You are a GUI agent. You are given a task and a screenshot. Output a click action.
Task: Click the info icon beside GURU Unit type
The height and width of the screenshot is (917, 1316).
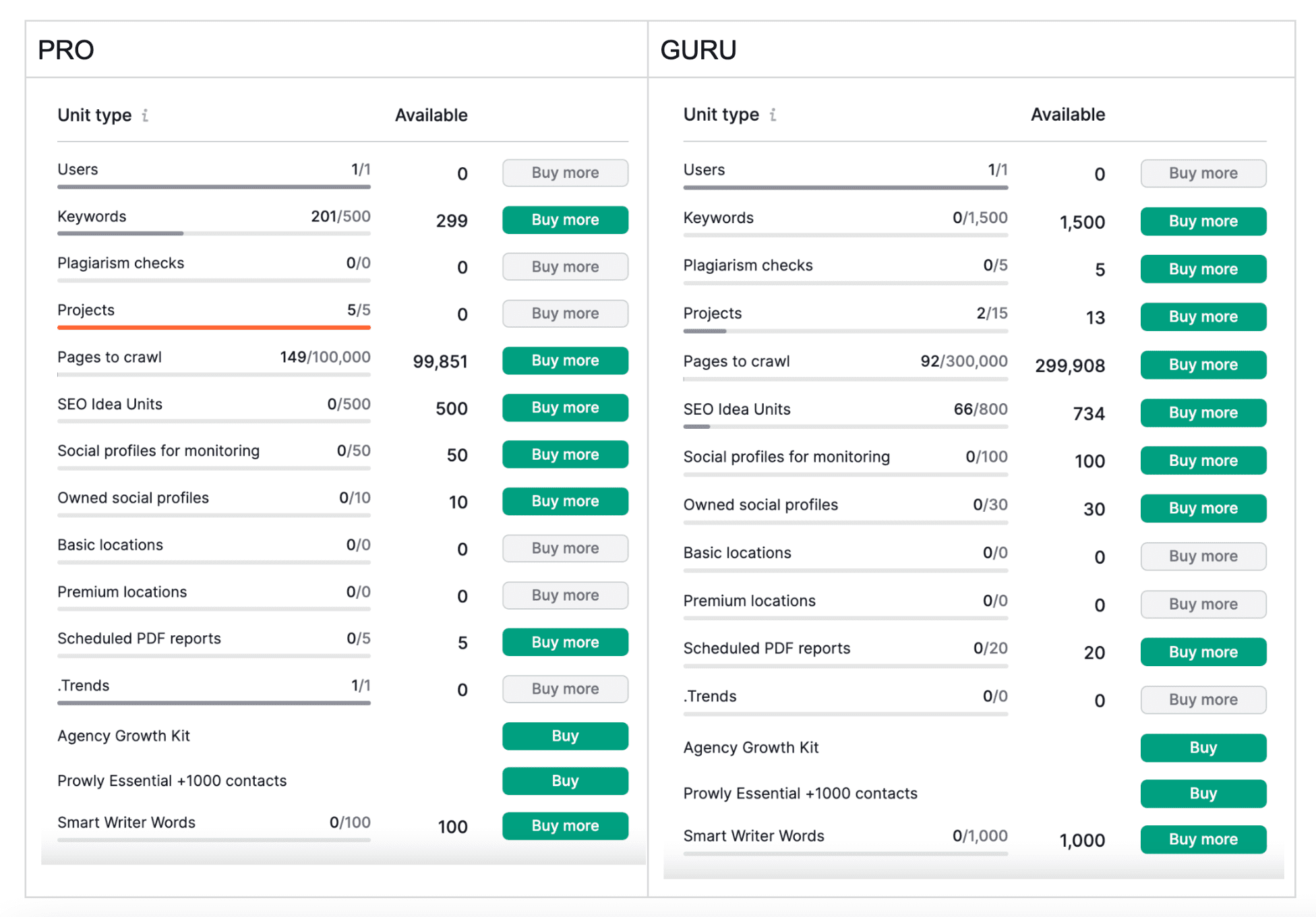pos(773,115)
